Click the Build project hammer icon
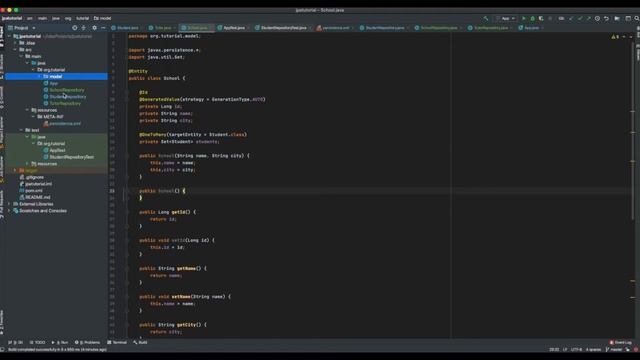The width and height of the screenshot is (640, 360). point(486,18)
